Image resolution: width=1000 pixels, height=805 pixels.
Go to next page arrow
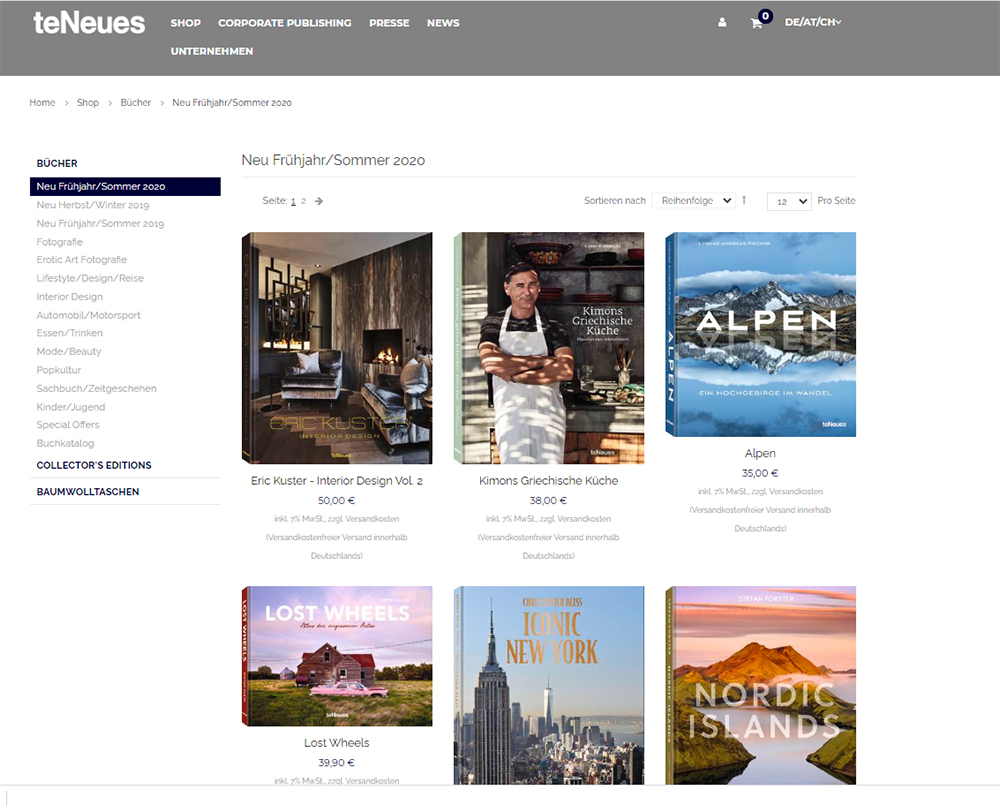click(319, 201)
